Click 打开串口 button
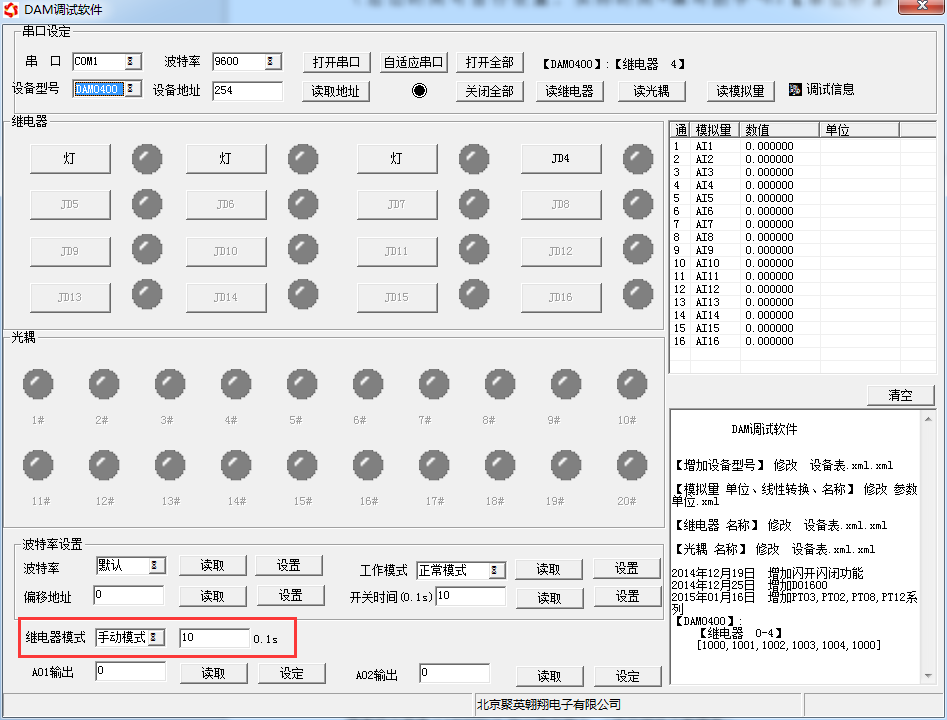Viewport: 947px width, 720px height. coord(336,62)
